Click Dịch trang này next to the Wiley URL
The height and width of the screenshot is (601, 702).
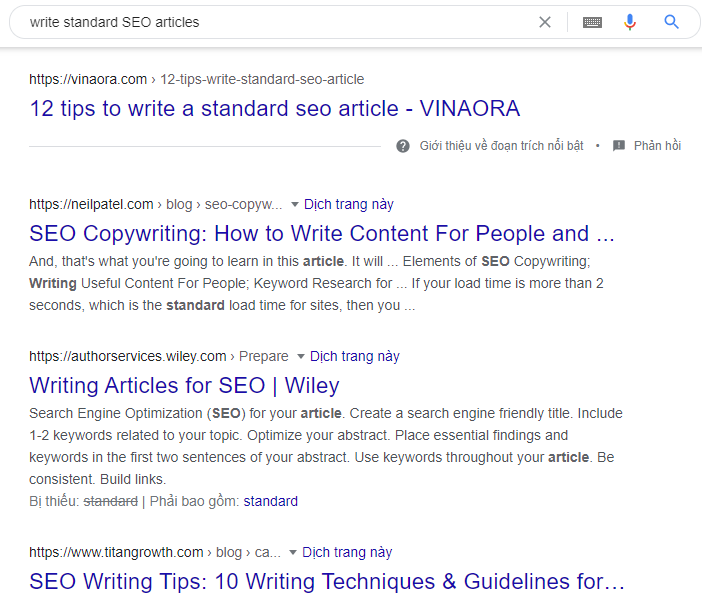coord(355,356)
